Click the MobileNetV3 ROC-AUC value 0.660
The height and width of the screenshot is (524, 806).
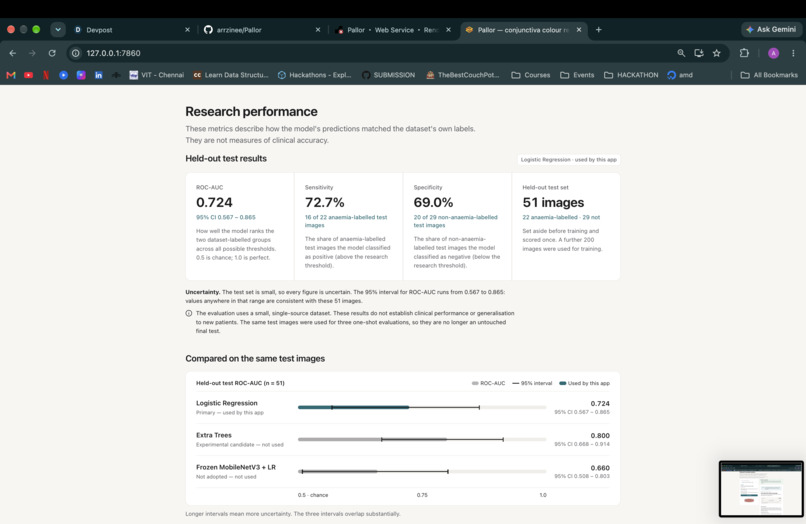(x=600, y=468)
